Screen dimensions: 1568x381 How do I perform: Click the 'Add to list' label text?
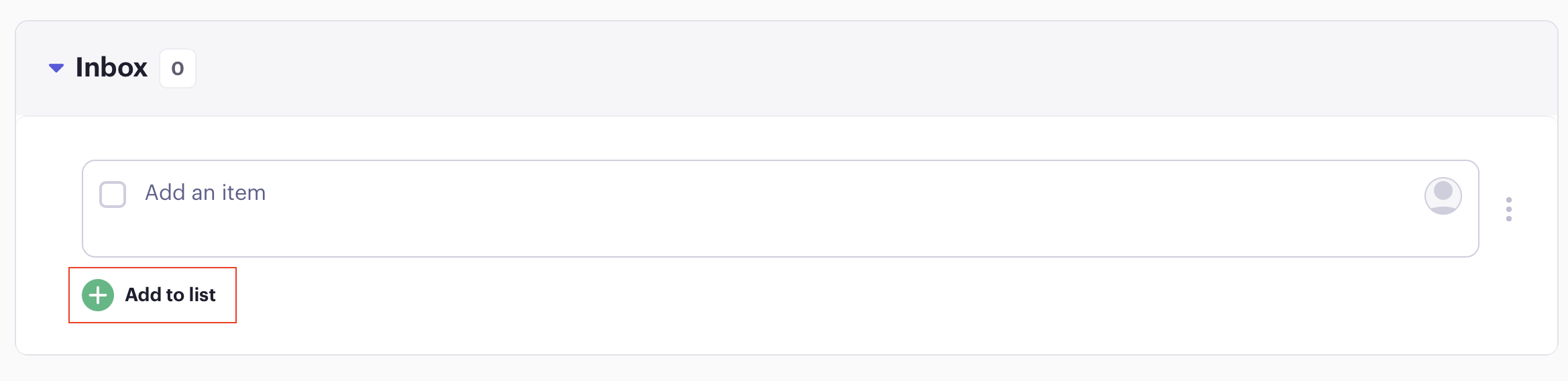(170, 295)
